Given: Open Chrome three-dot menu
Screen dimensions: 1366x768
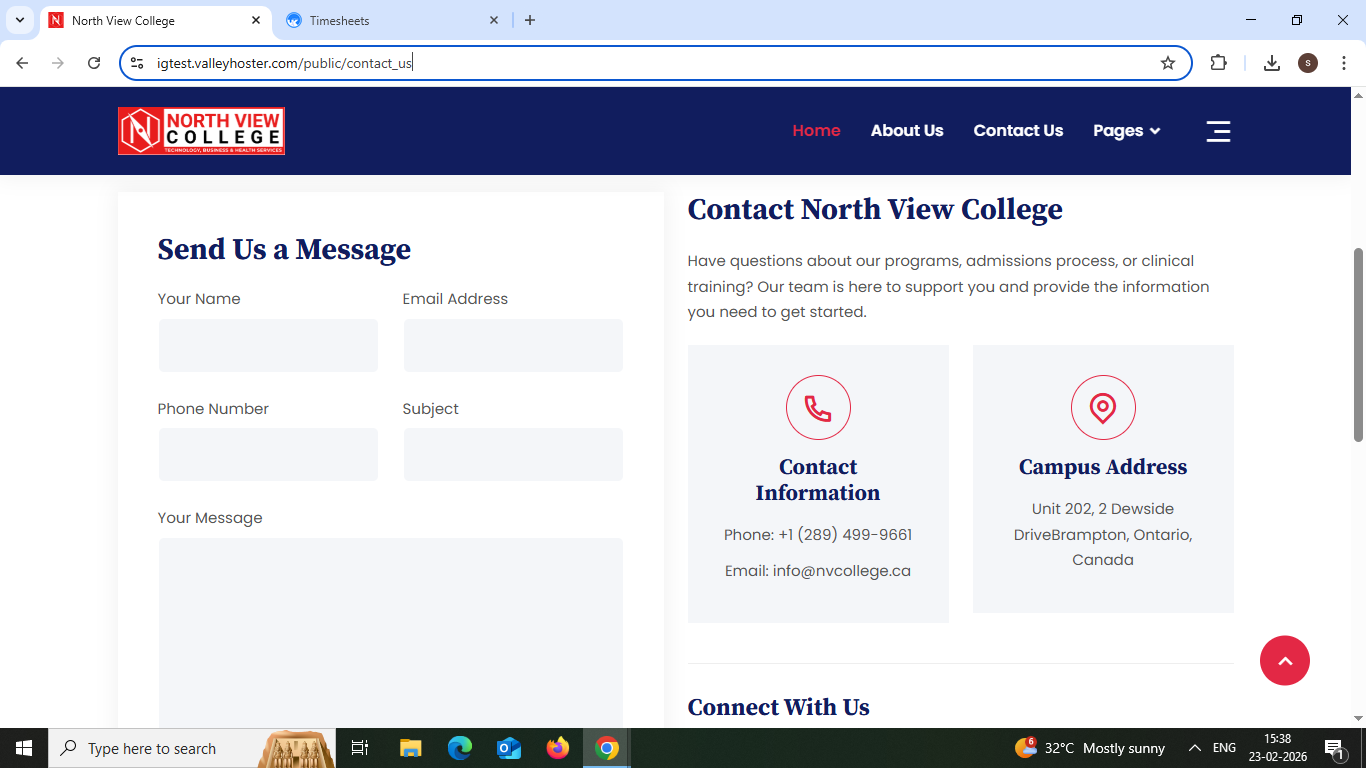Looking at the screenshot, I should [x=1344, y=63].
